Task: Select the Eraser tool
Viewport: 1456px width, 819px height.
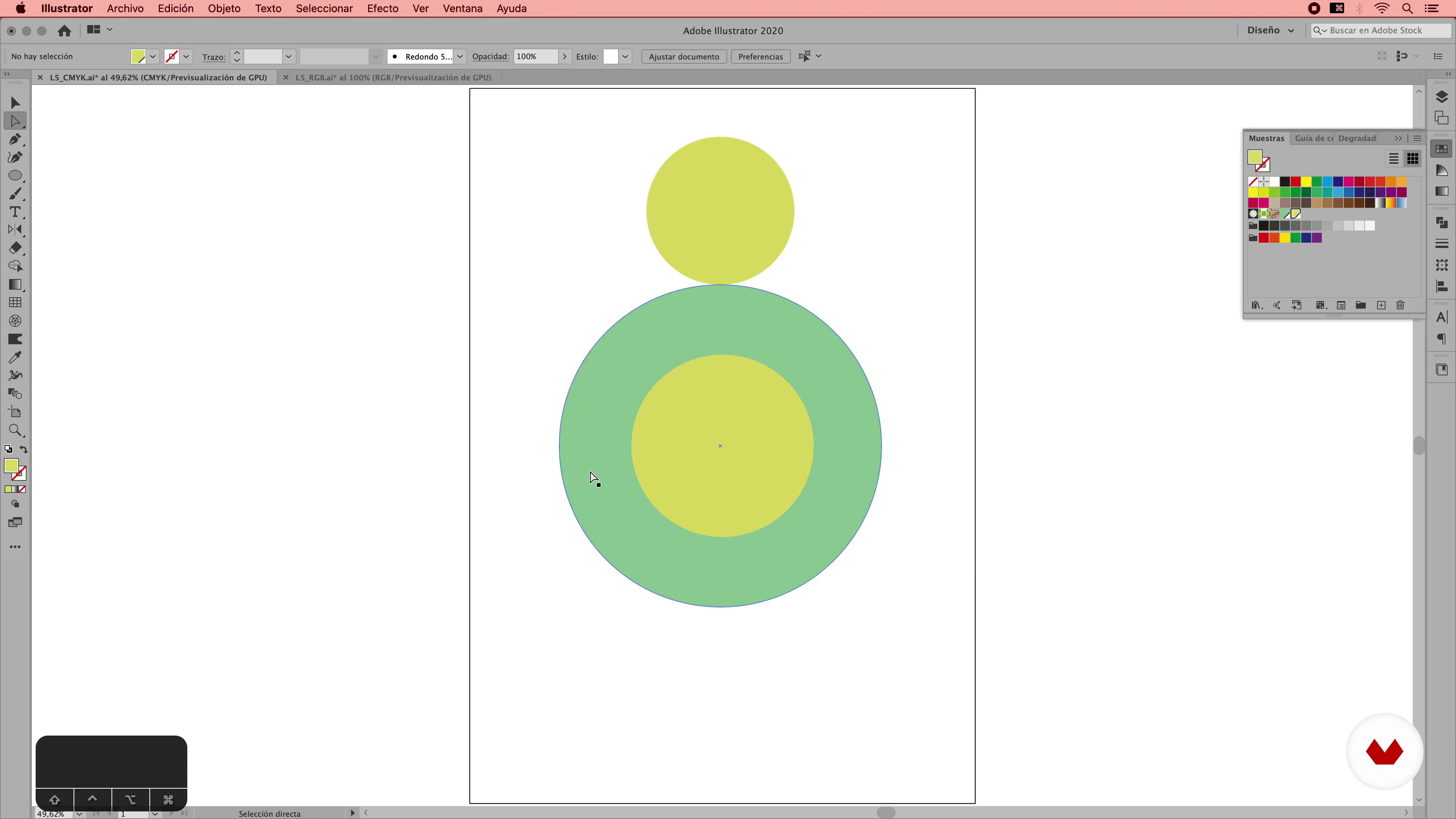Action: [15, 248]
